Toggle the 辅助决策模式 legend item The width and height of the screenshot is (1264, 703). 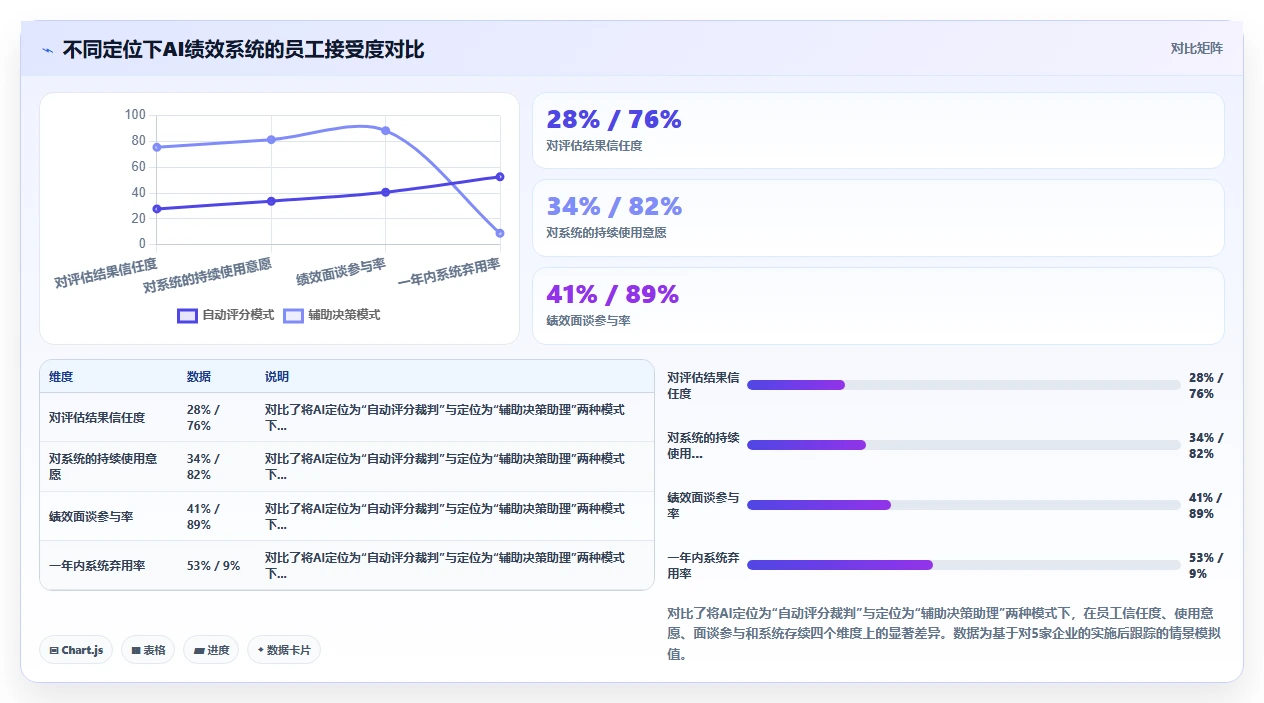pos(332,315)
